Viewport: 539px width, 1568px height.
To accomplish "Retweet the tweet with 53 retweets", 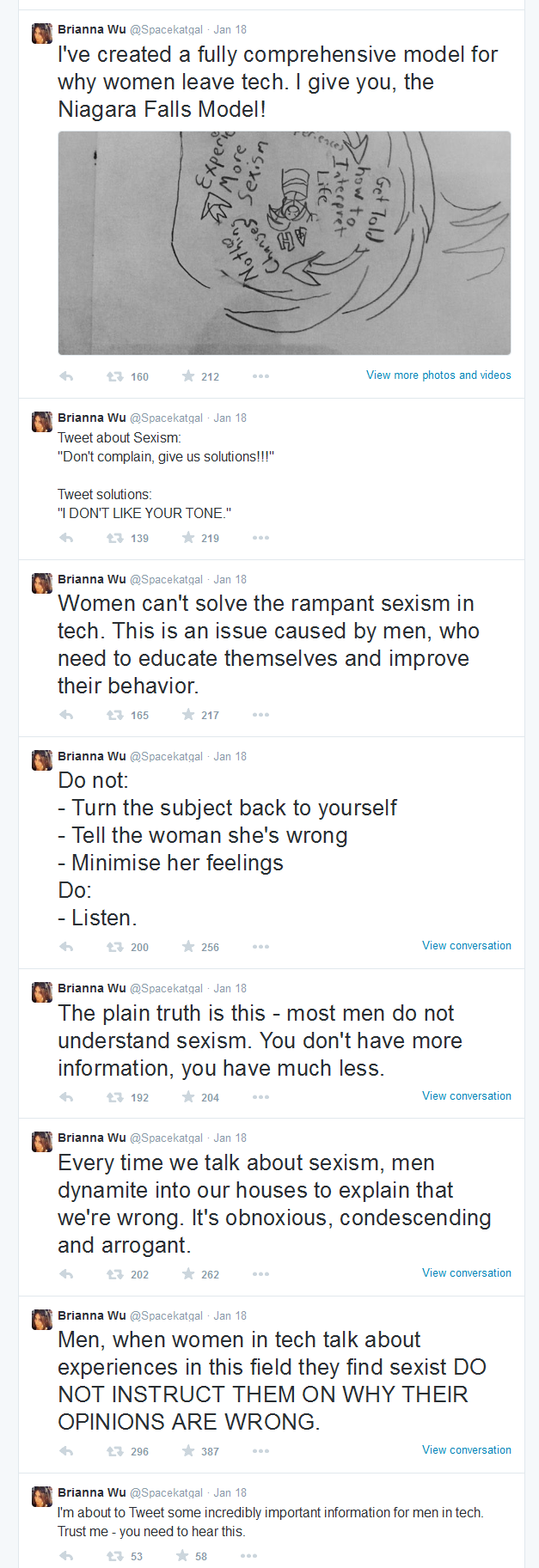I will tap(114, 1556).
